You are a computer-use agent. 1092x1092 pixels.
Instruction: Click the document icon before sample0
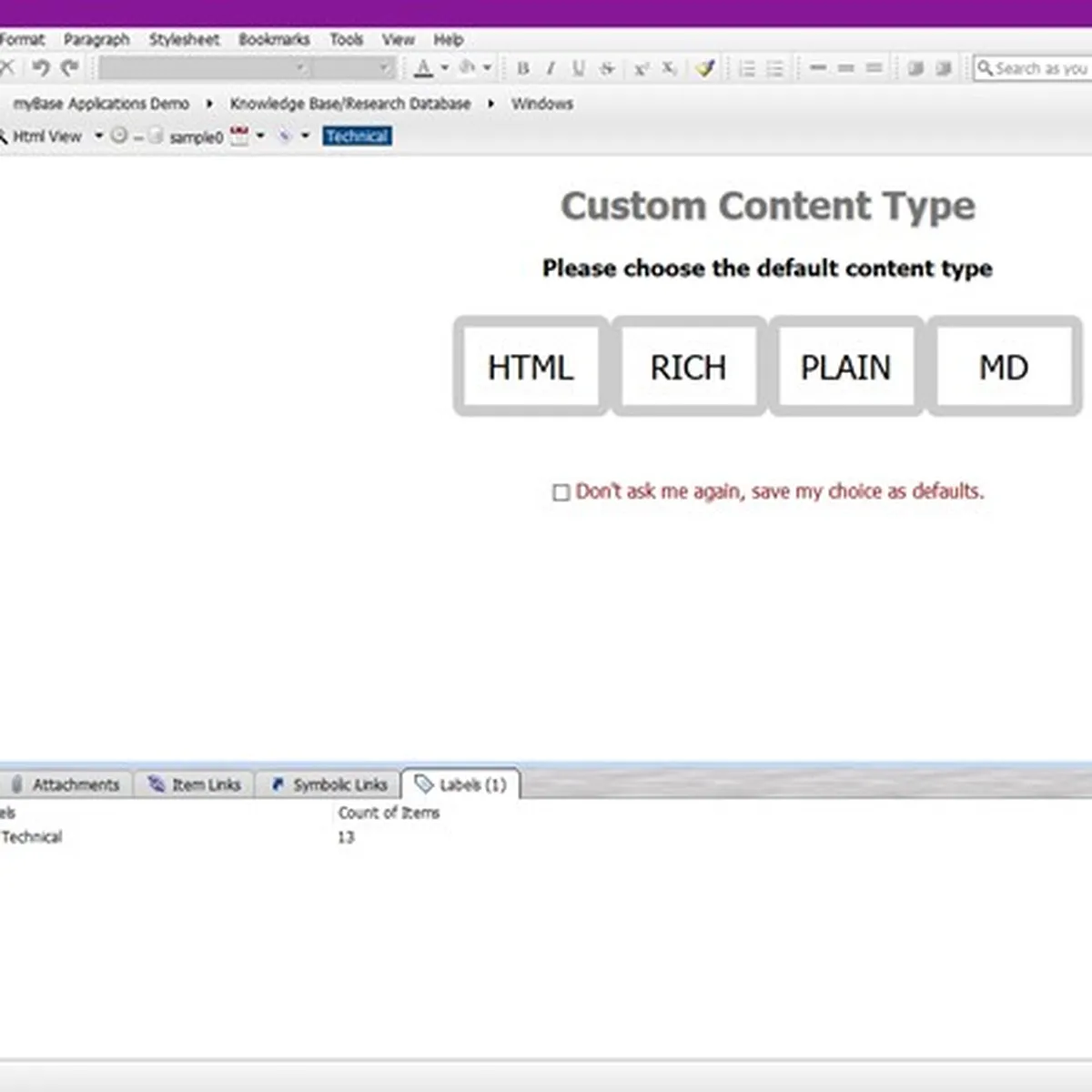[x=156, y=136]
